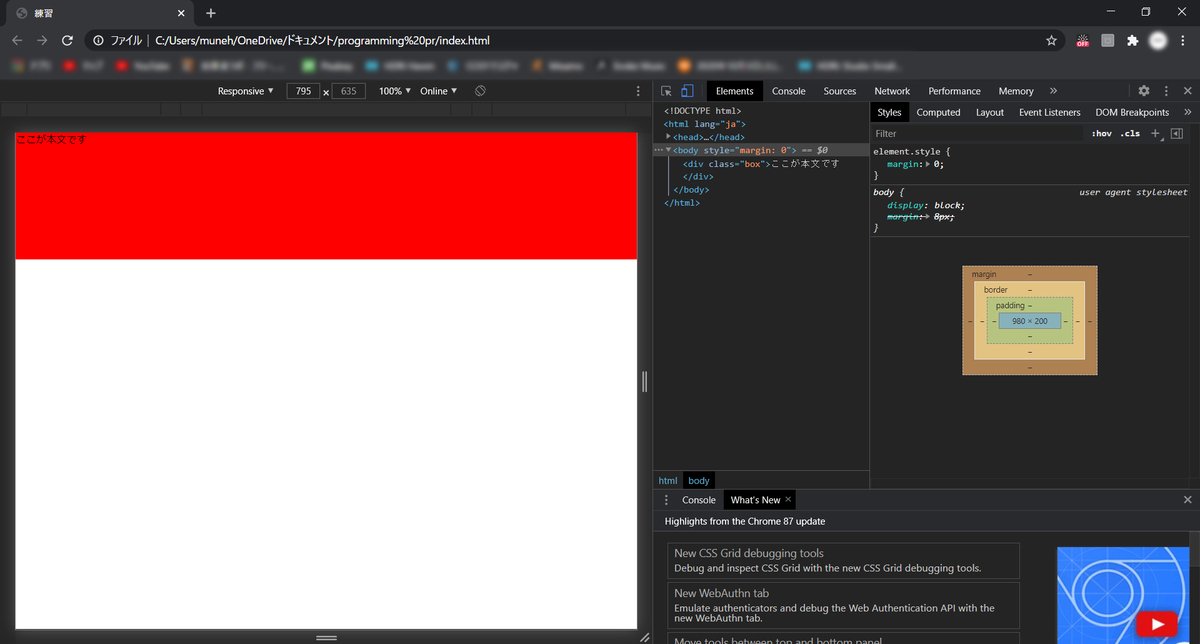Image resolution: width=1200 pixels, height=644 pixels.
Task: Open the Responsive device dropdown
Action: [x=246, y=91]
